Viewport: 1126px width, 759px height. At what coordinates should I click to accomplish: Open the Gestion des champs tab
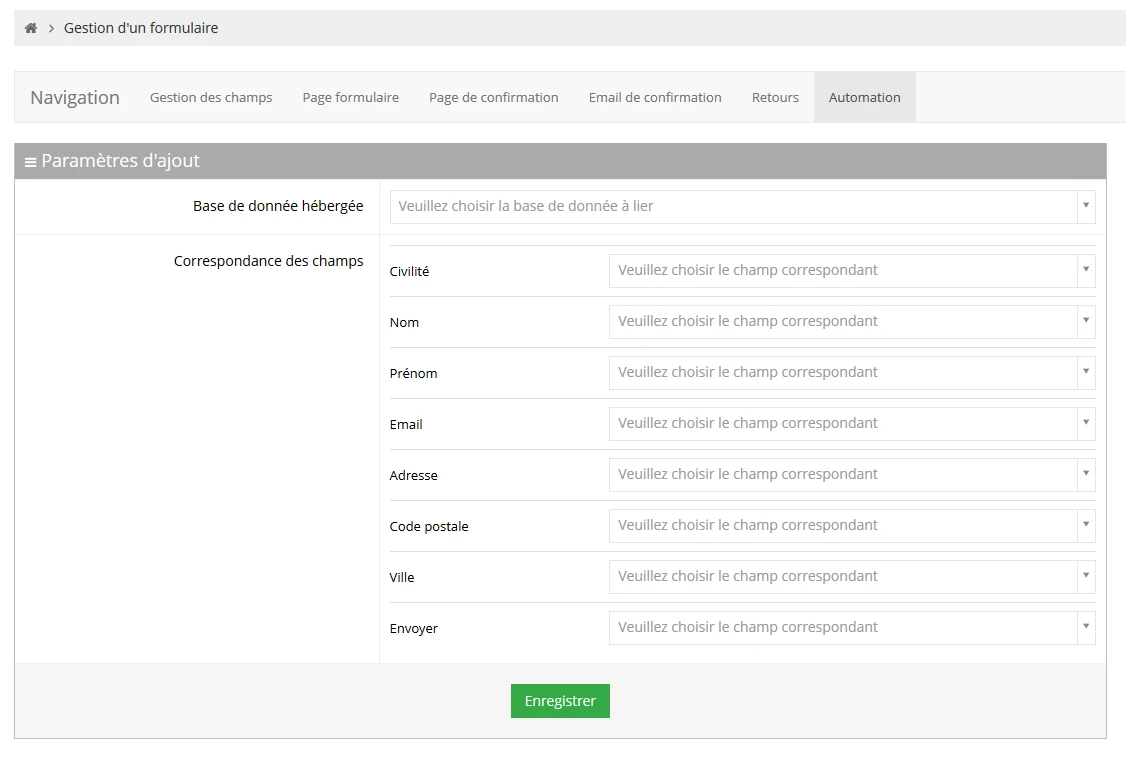point(211,97)
